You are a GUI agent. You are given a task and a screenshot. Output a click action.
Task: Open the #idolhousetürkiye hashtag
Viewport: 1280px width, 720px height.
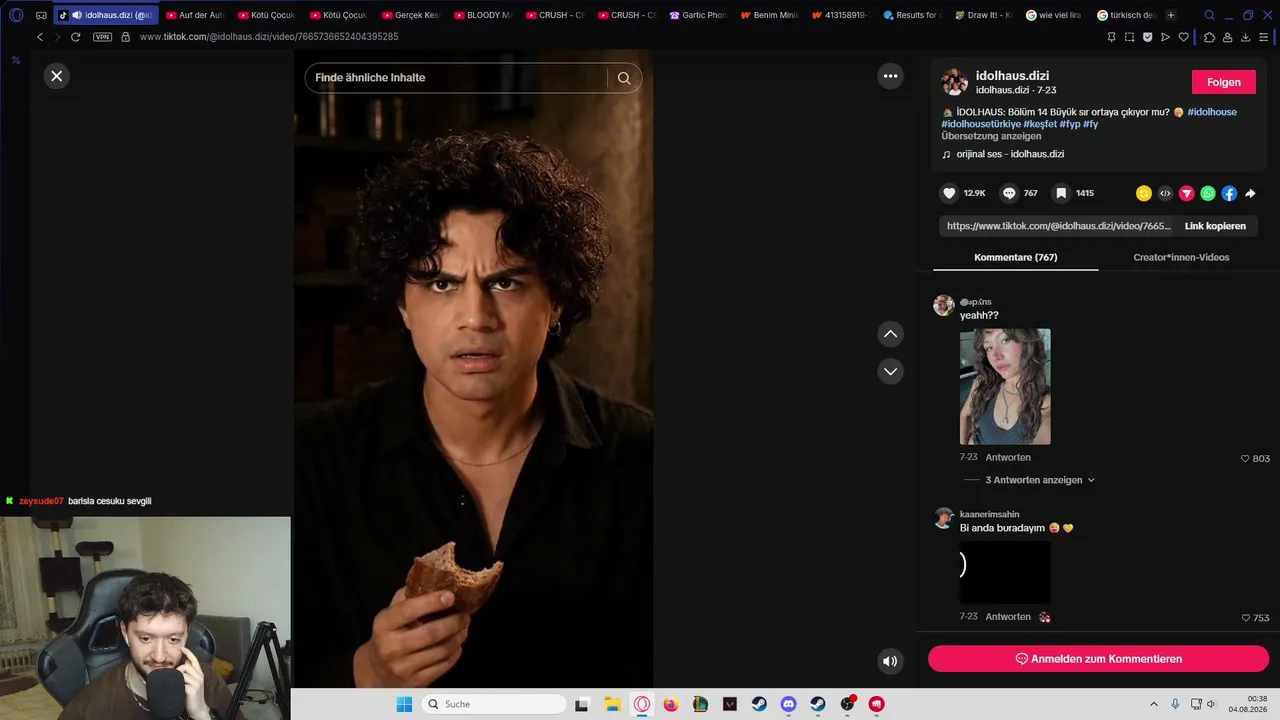[981, 124]
